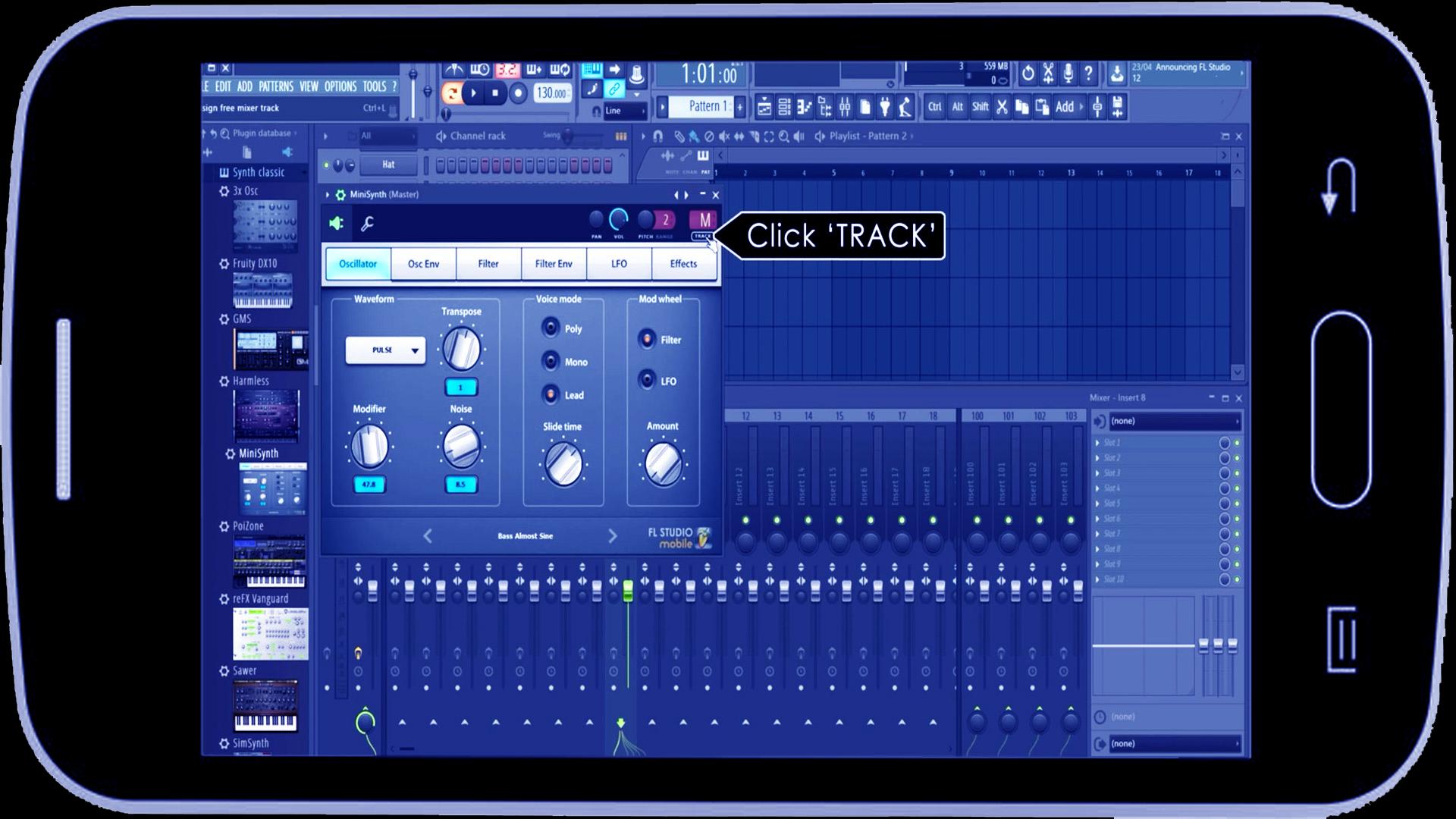The height and width of the screenshot is (819, 1456).
Task: Open the mixer view toolbar icon
Action: 845,107
